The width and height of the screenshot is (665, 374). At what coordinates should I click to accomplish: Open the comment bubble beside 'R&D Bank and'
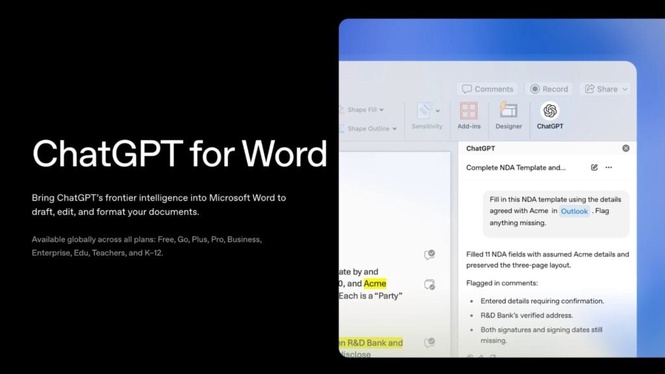point(429,342)
